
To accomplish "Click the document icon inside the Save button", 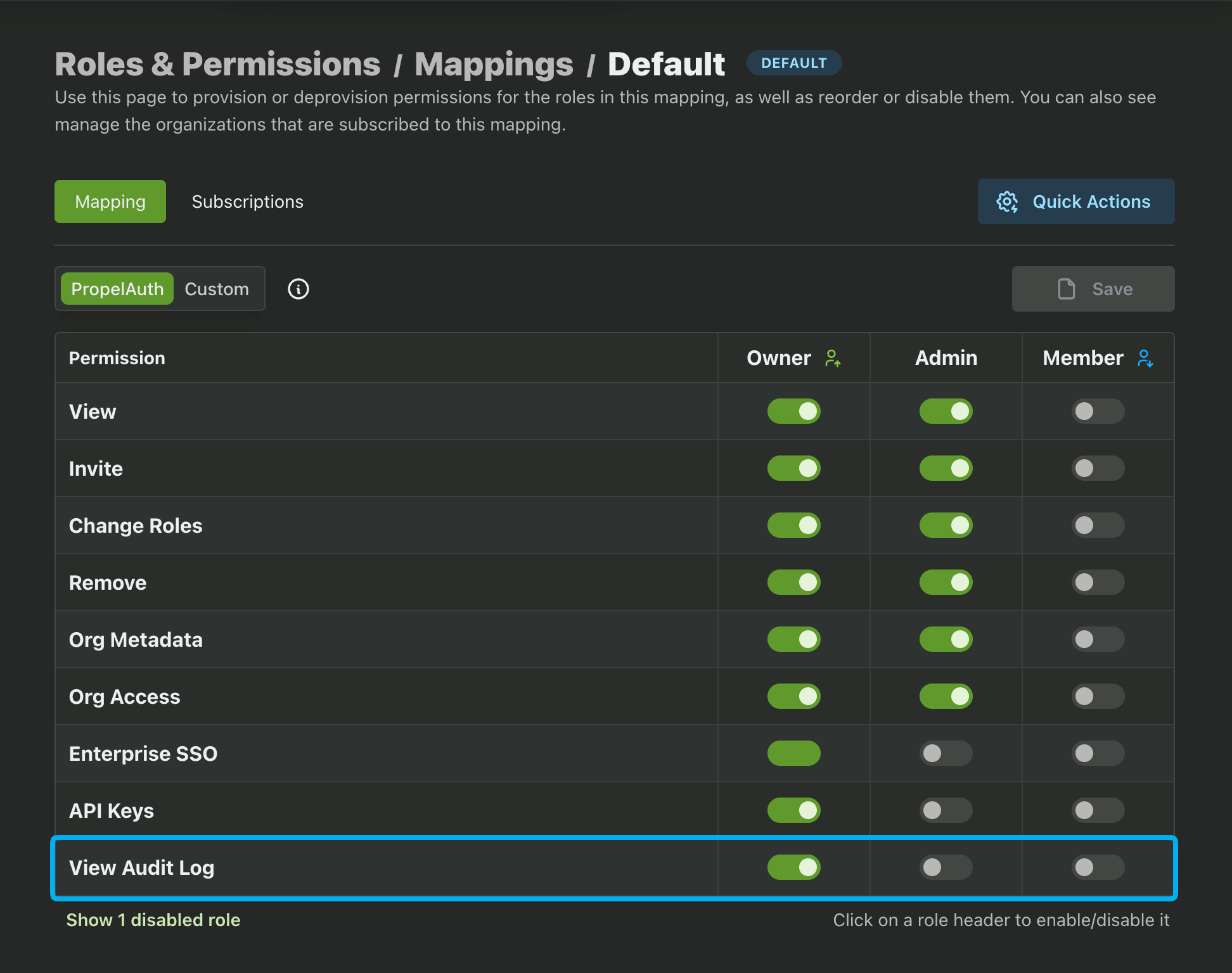I will coord(1067,289).
